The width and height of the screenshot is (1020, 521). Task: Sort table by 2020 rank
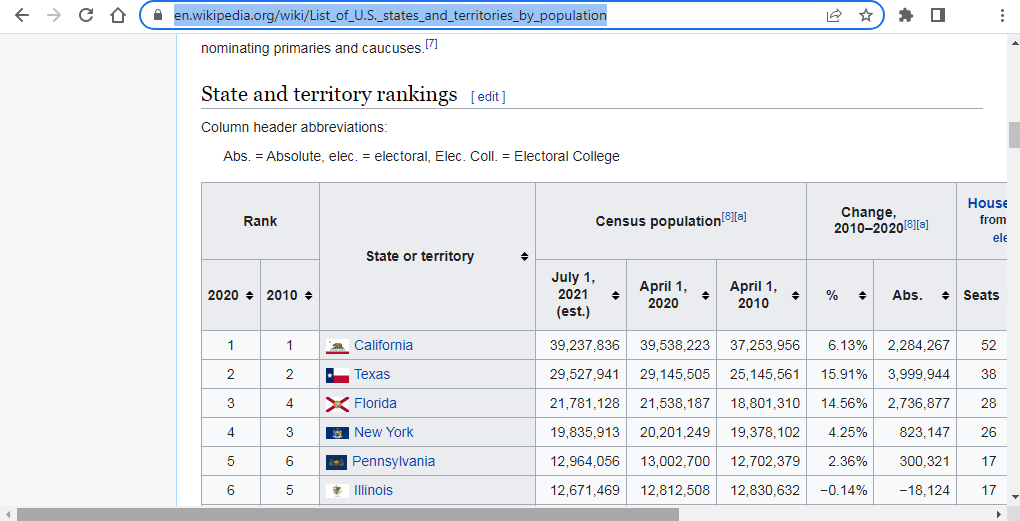pyautogui.click(x=230, y=295)
